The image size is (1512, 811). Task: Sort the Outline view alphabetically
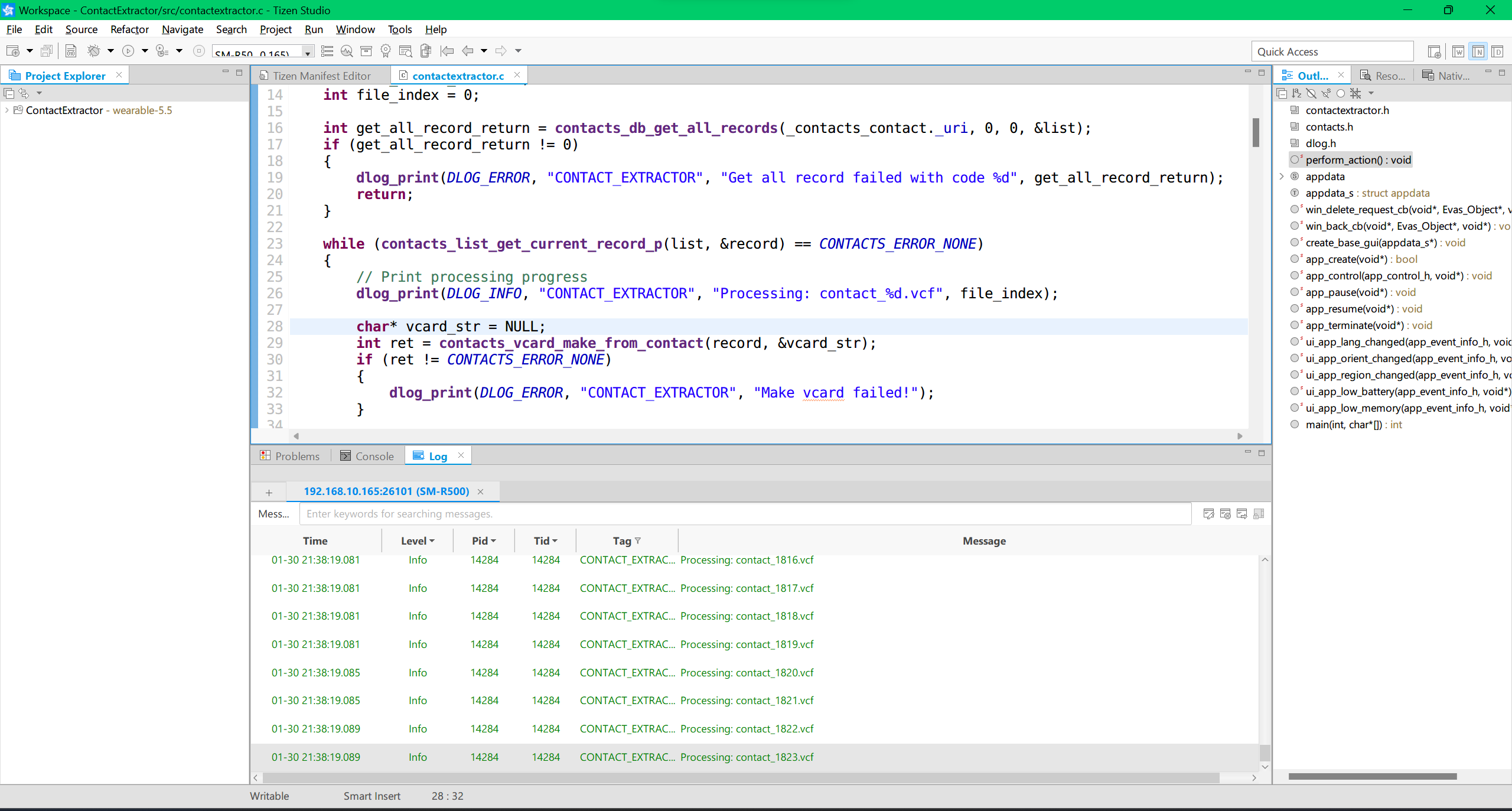coord(1296,93)
